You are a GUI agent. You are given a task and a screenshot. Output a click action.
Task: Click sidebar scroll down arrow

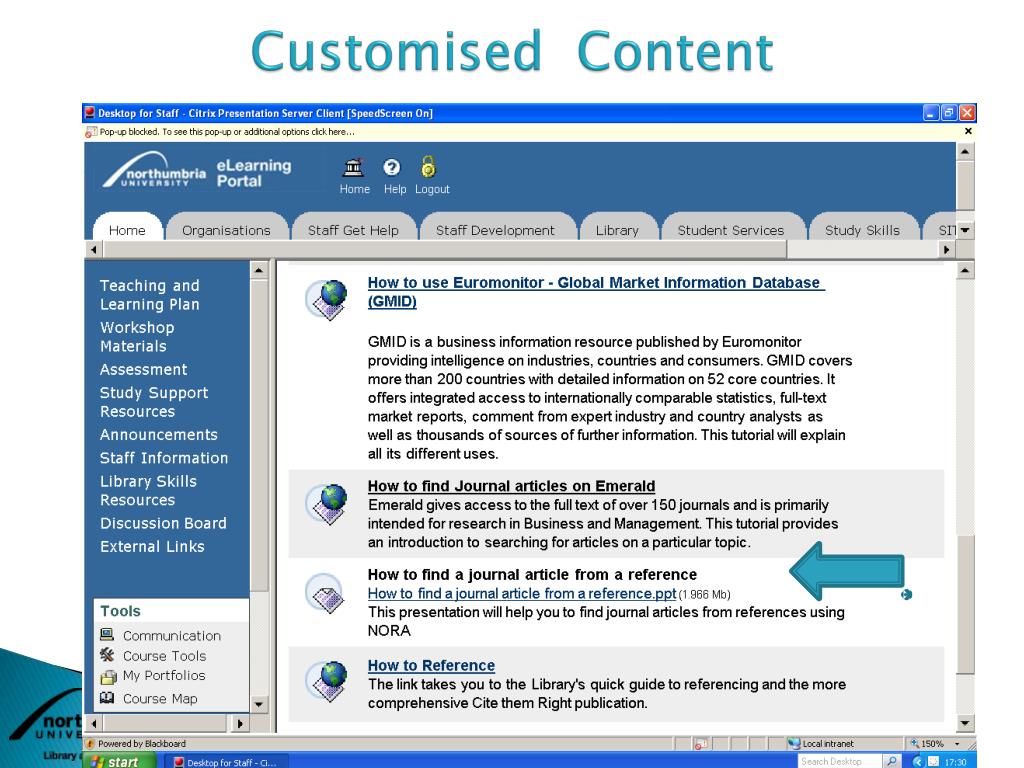point(259,705)
